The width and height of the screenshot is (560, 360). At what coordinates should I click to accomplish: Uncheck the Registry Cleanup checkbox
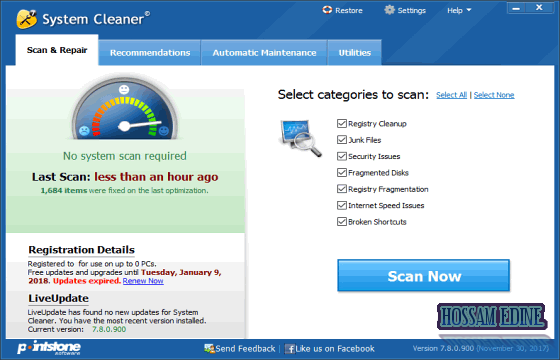pos(342,124)
